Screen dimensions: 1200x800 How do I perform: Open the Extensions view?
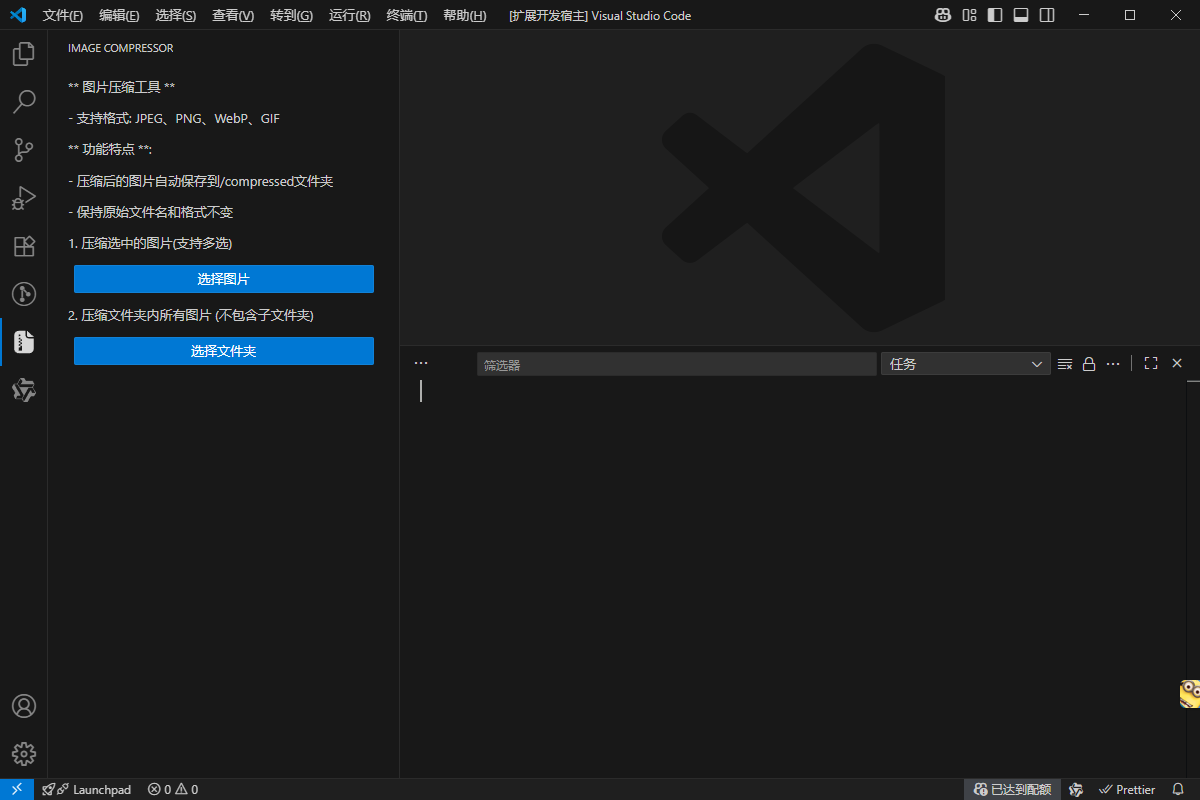[x=24, y=246]
